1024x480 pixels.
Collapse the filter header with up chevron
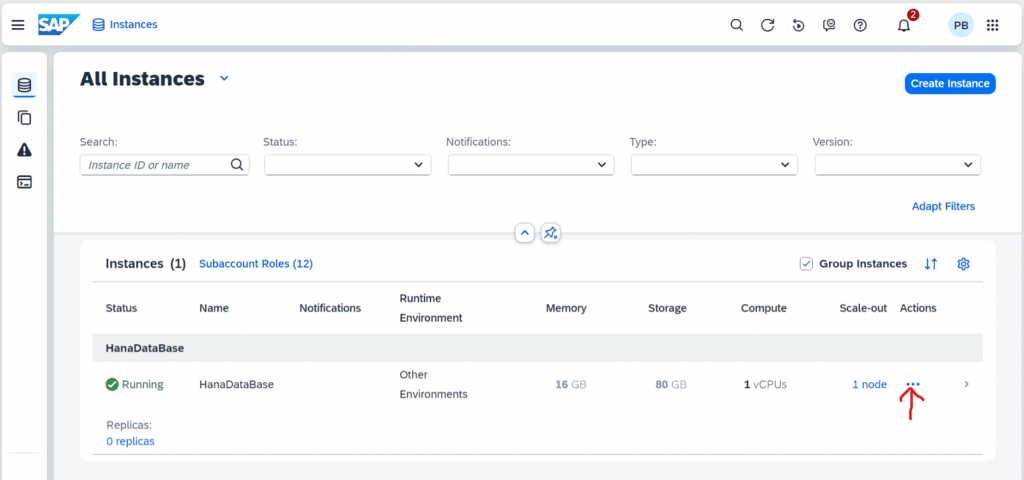[524, 232]
